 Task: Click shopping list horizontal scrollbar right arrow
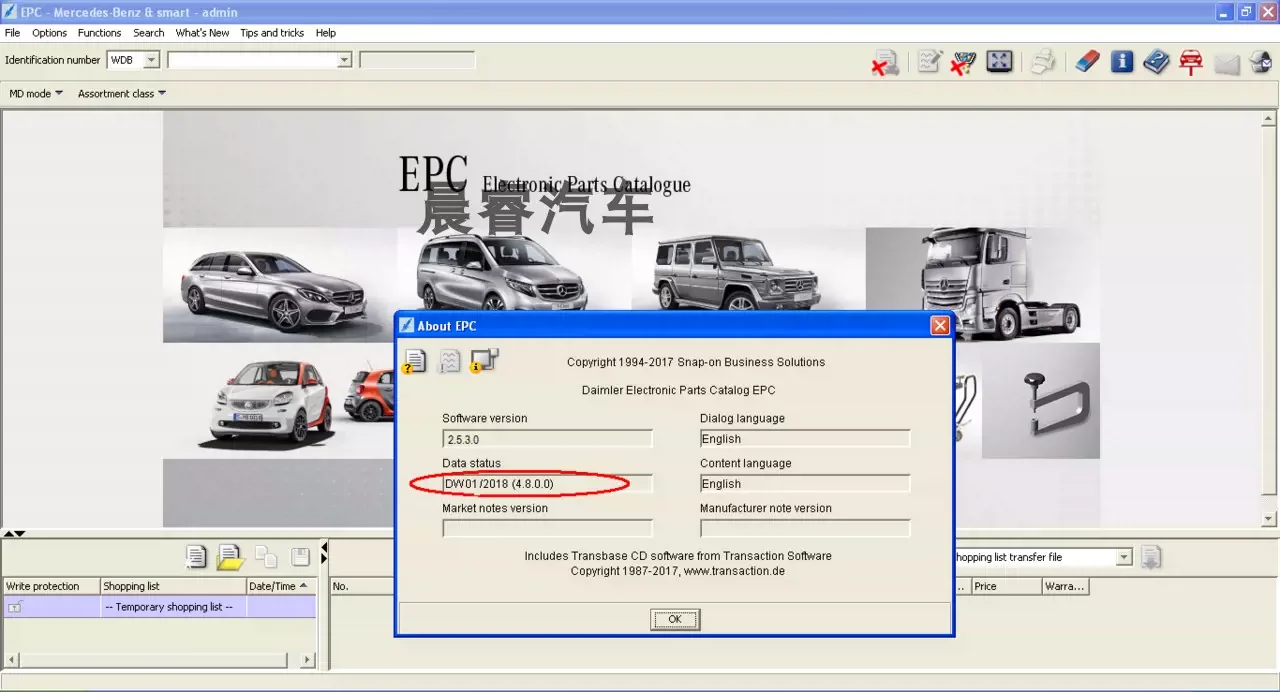[308, 660]
